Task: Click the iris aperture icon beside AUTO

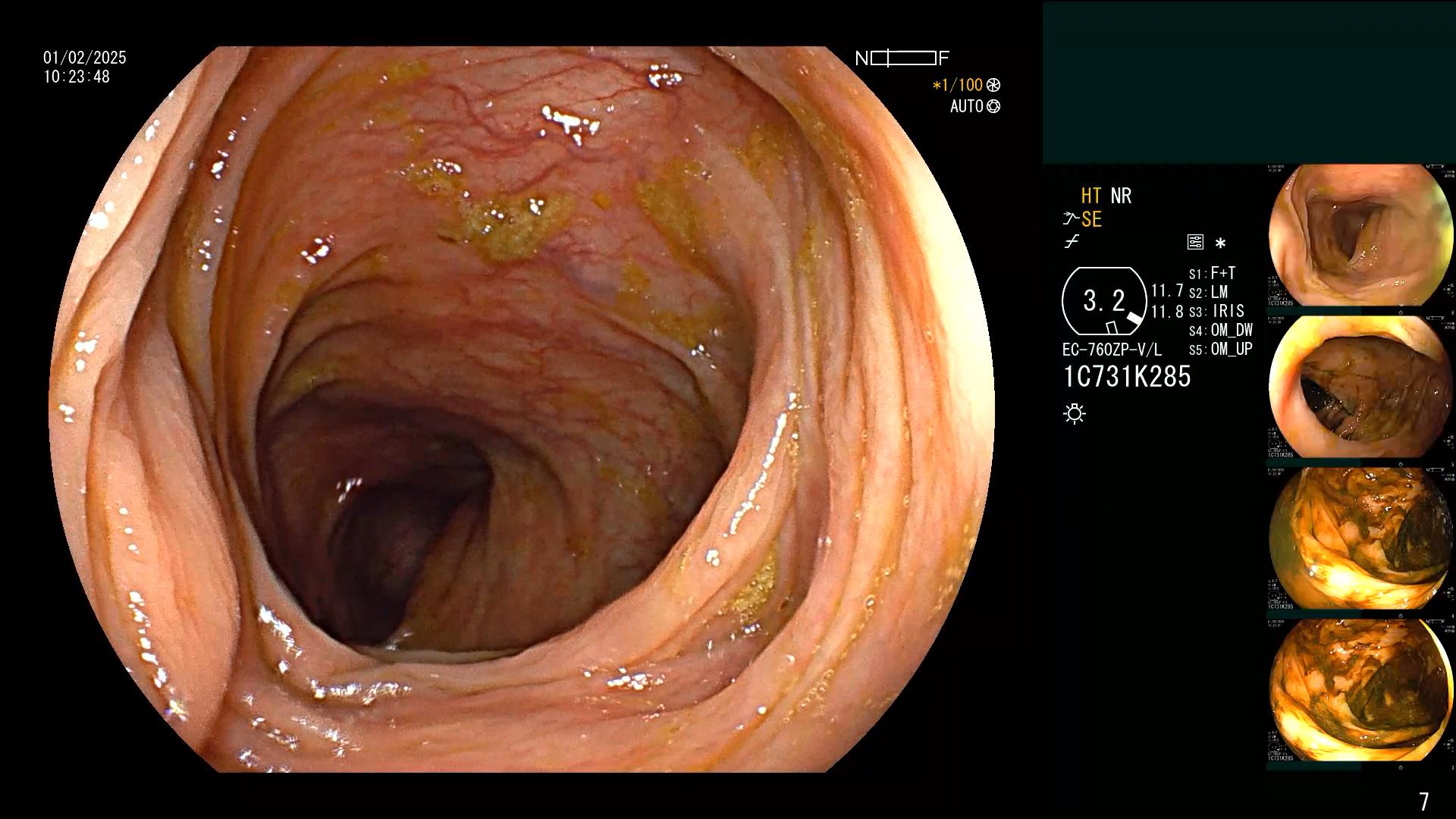Action: tap(993, 106)
